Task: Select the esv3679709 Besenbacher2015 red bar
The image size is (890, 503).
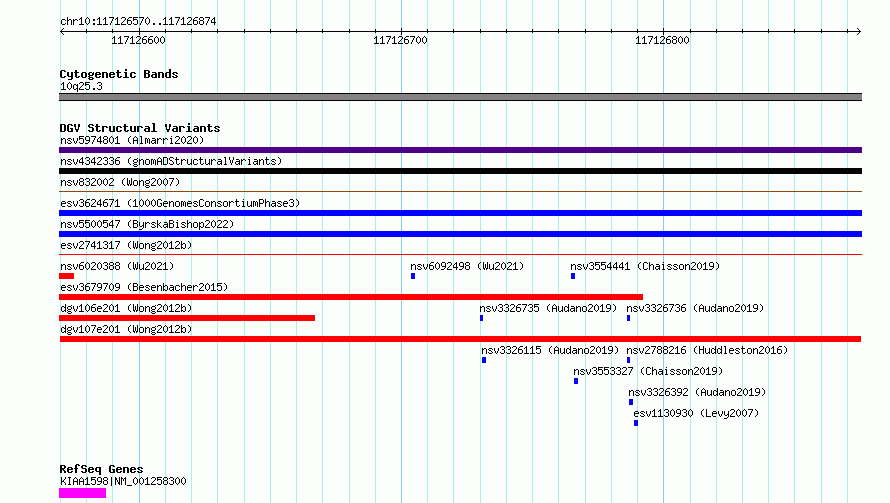Action: (x=351, y=297)
